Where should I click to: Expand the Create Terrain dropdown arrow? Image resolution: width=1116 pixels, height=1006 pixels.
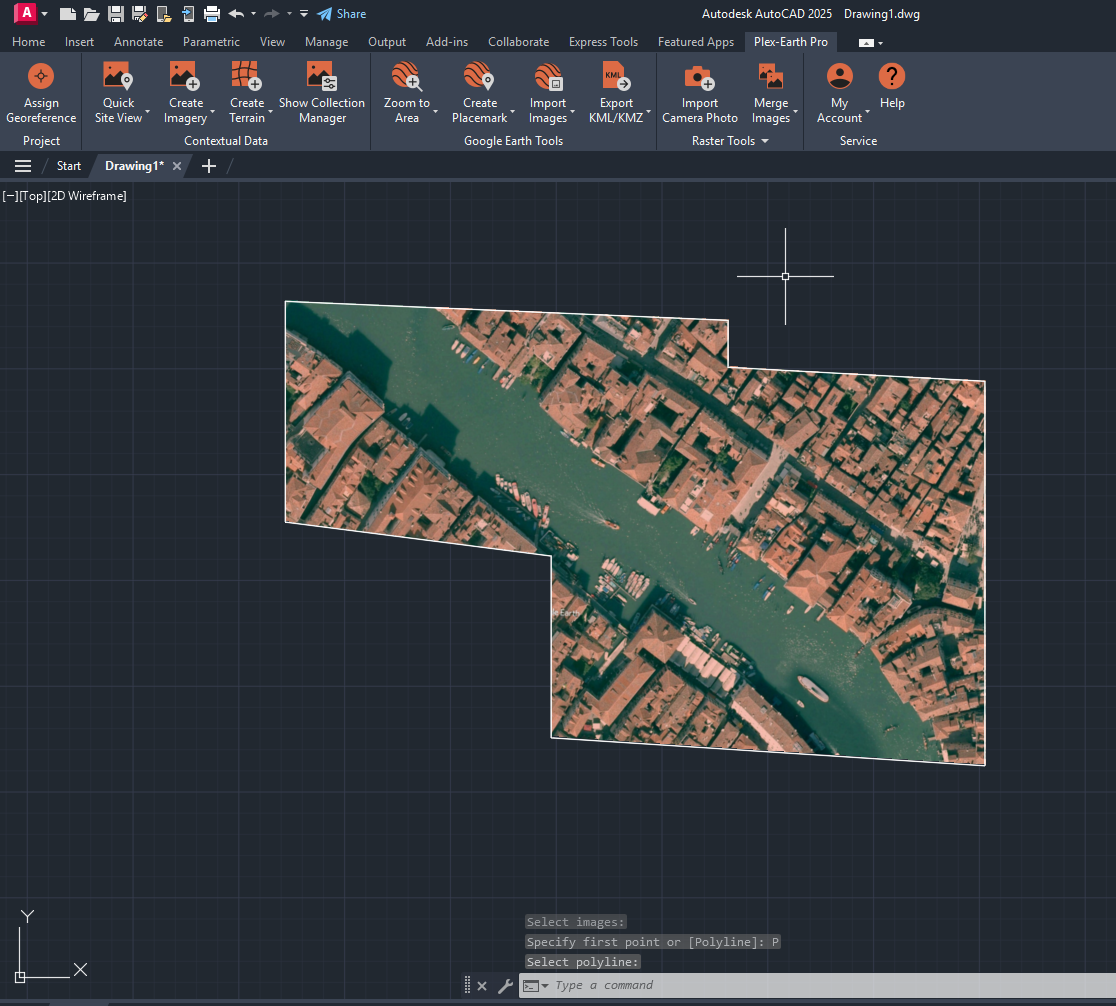[x=270, y=112]
